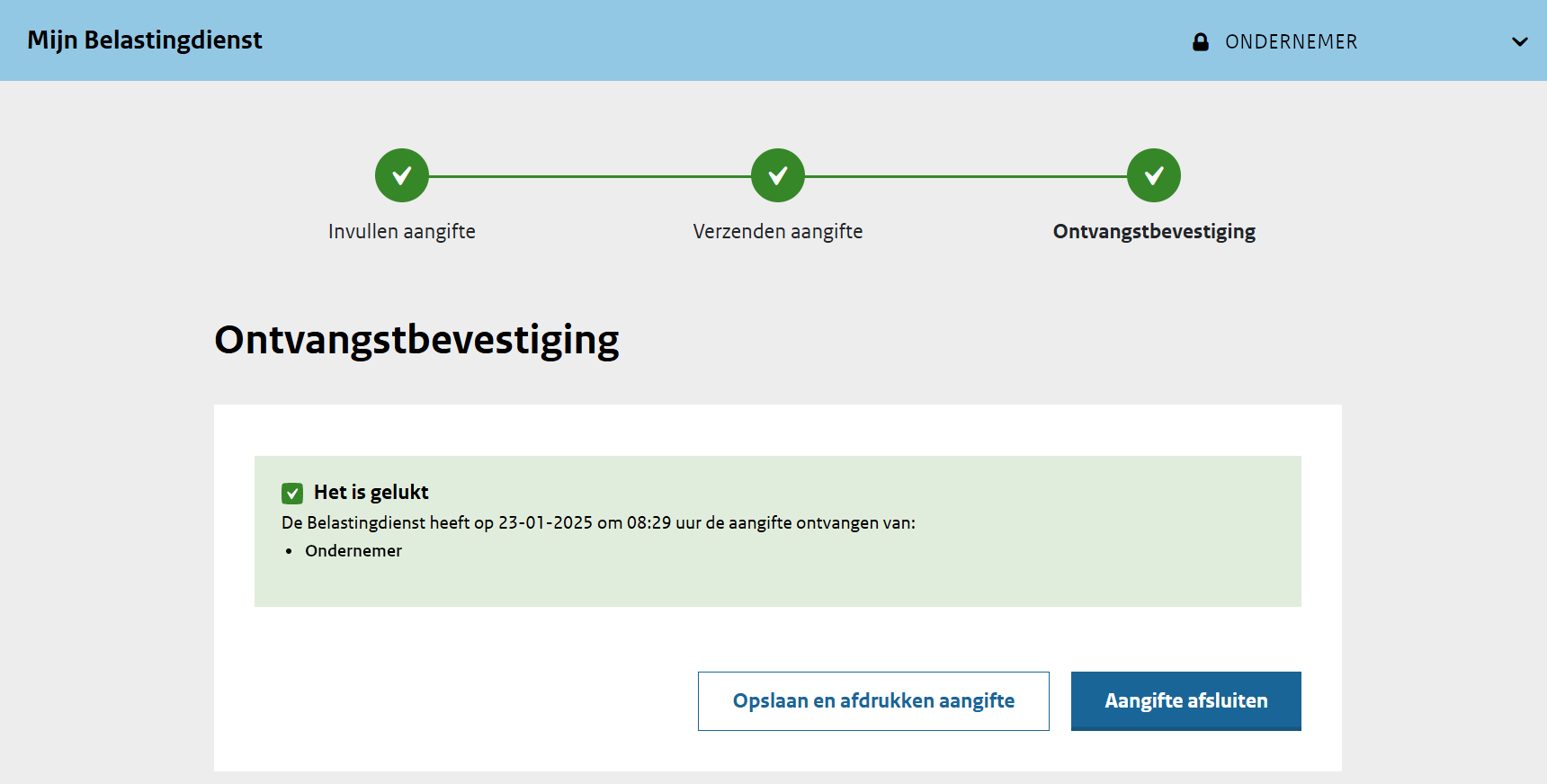Click the large Ontvangstbevestiging page heading
The width and height of the screenshot is (1547, 784).
coord(416,340)
